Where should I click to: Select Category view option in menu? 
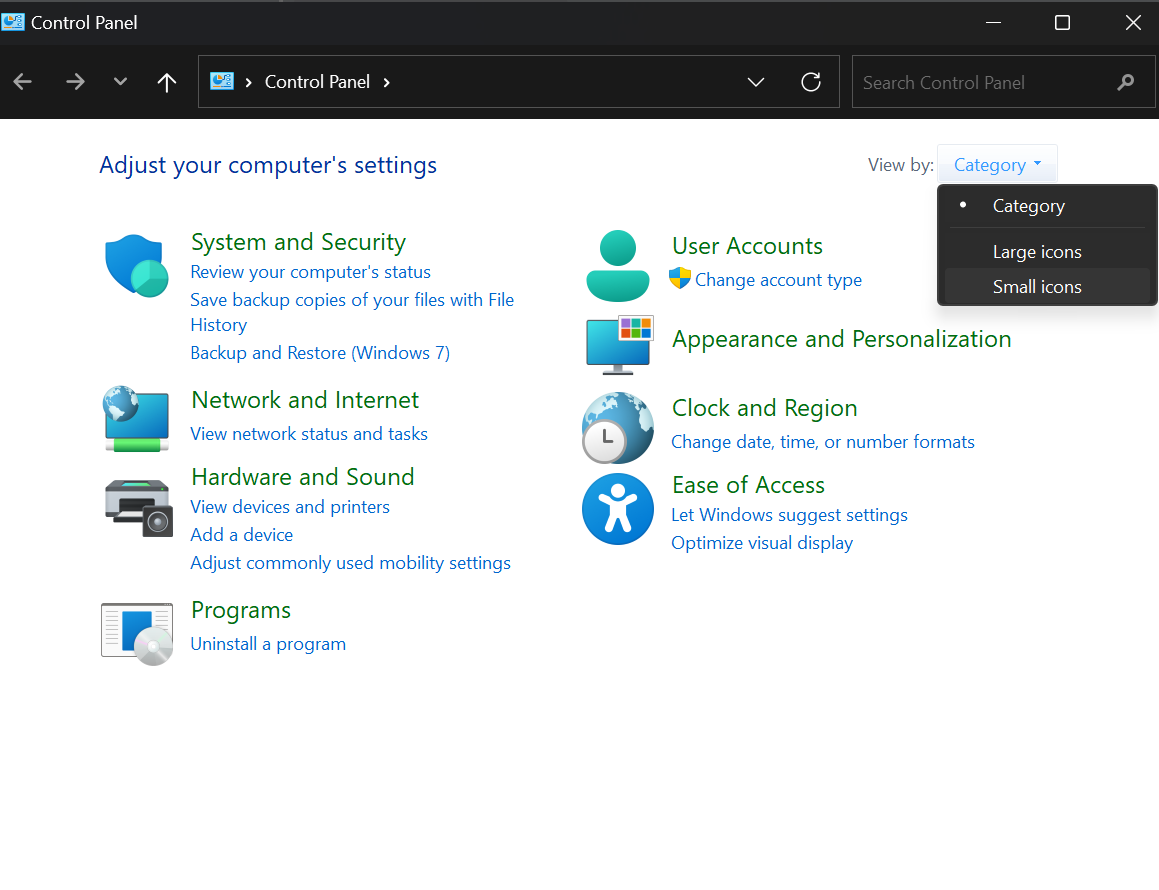1028,206
